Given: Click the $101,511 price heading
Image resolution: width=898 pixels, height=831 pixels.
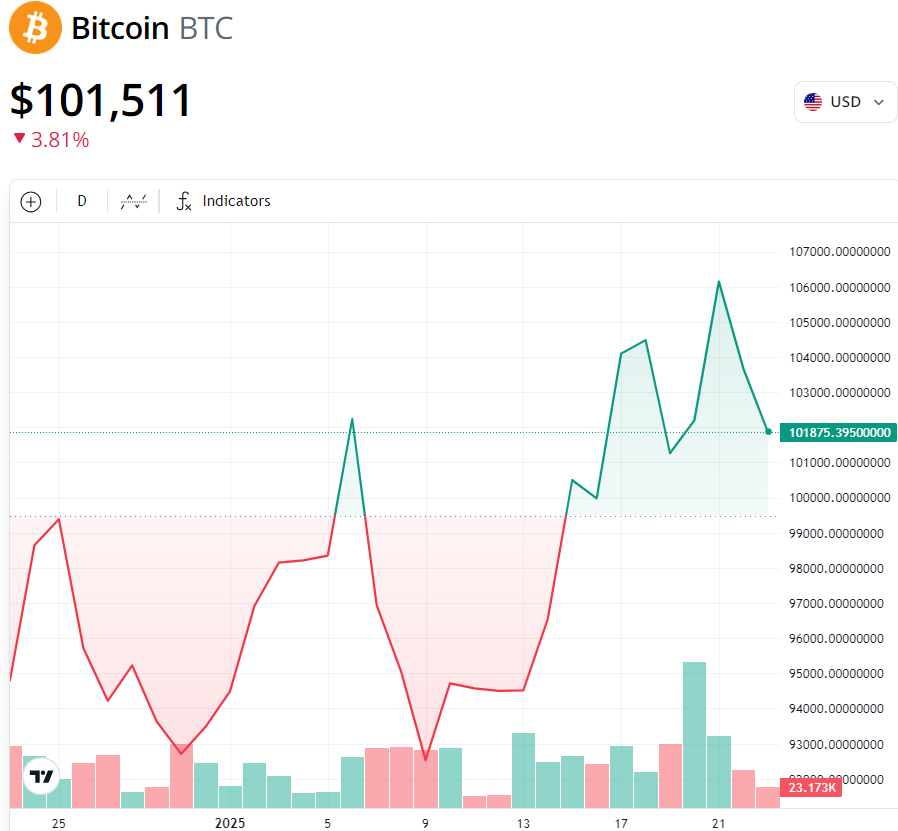Looking at the screenshot, I should [x=100, y=101].
